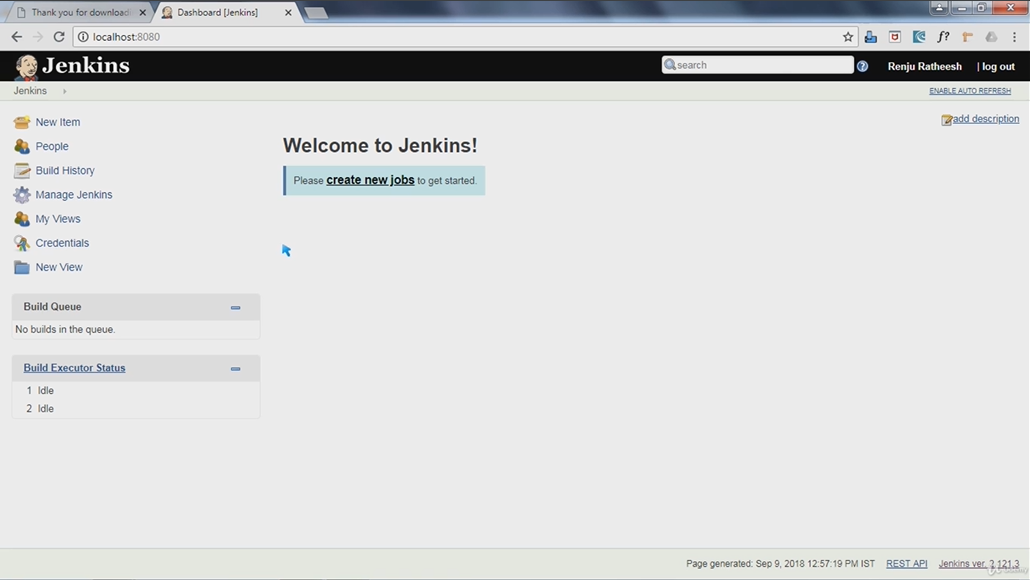This screenshot has height=580, width=1030.
Task: Click the teal extension icon before f?
Action: pos(919,37)
